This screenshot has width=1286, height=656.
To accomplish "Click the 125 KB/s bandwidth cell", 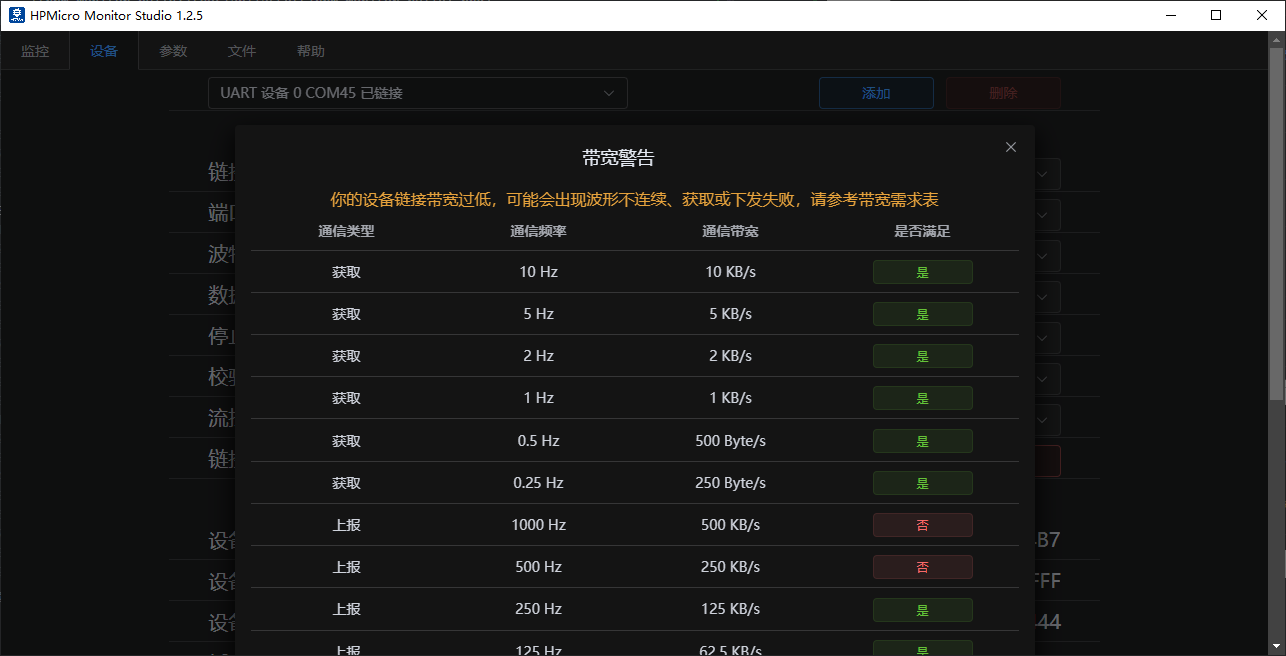I will (x=731, y=610).
